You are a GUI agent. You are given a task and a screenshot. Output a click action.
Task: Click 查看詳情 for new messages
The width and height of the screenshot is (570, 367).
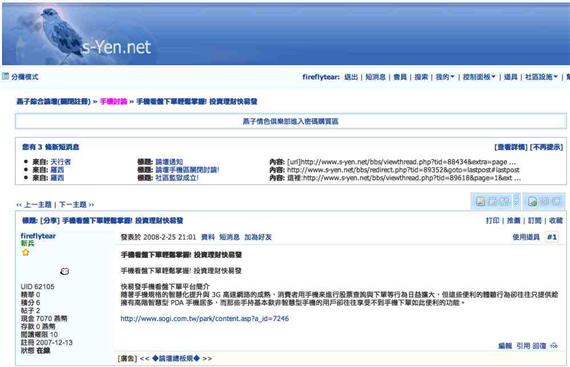(x=511, y=147)
